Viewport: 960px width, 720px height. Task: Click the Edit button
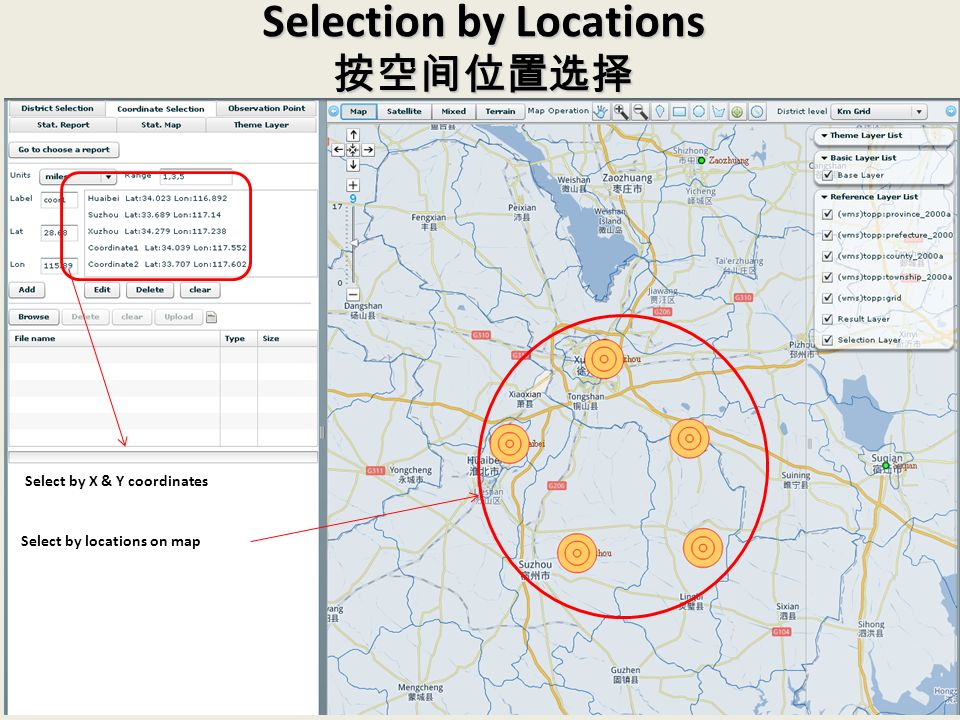click(x=102, y=290)
